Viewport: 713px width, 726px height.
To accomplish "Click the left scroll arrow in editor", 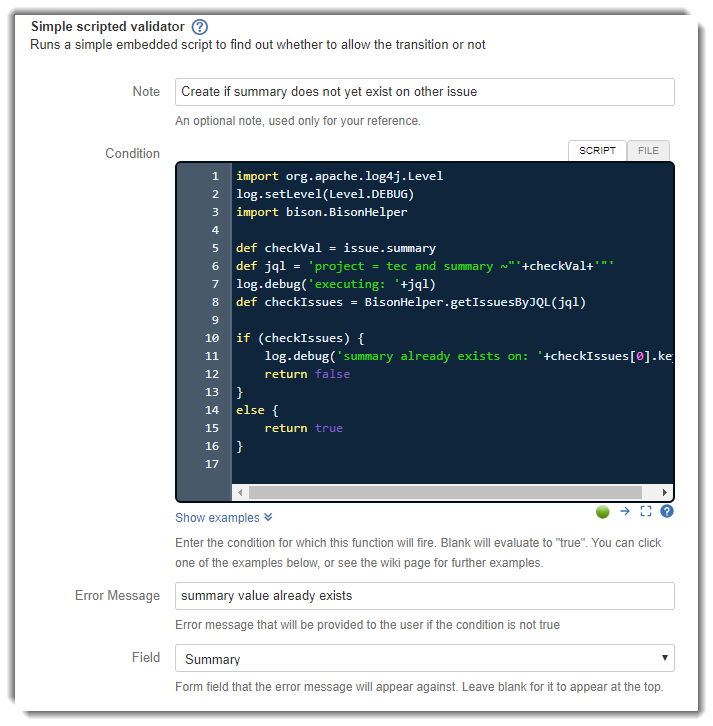I will tap(240, 492).
